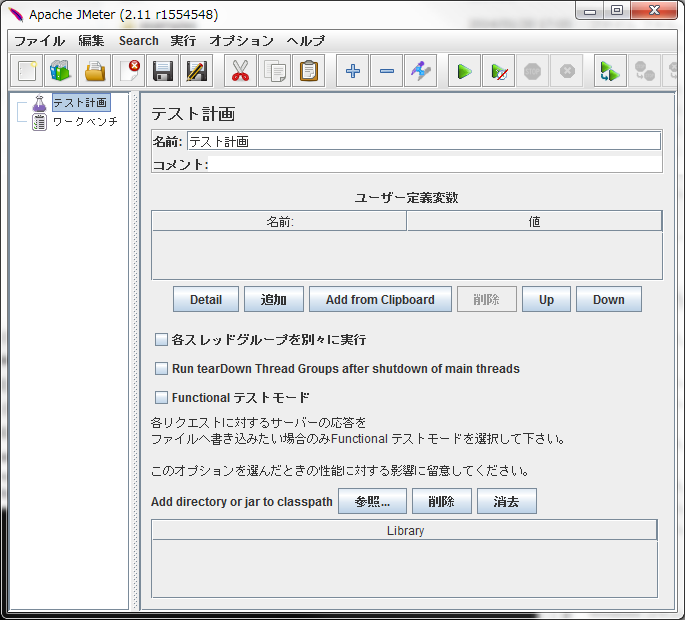Viewport: 685px width, 620px height.
Task: Click the Remote stop all icon
Action: [x=644, y=71]
